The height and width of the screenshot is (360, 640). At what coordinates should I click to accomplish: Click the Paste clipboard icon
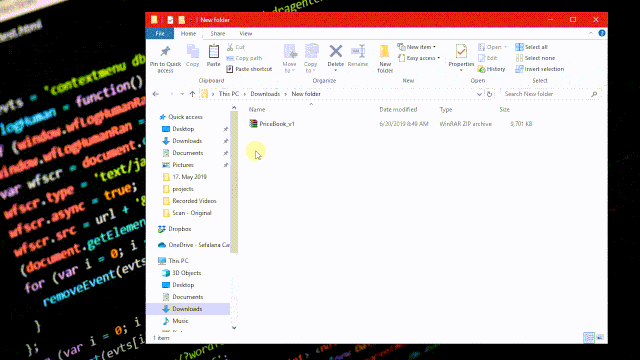[x=213, y=52]
